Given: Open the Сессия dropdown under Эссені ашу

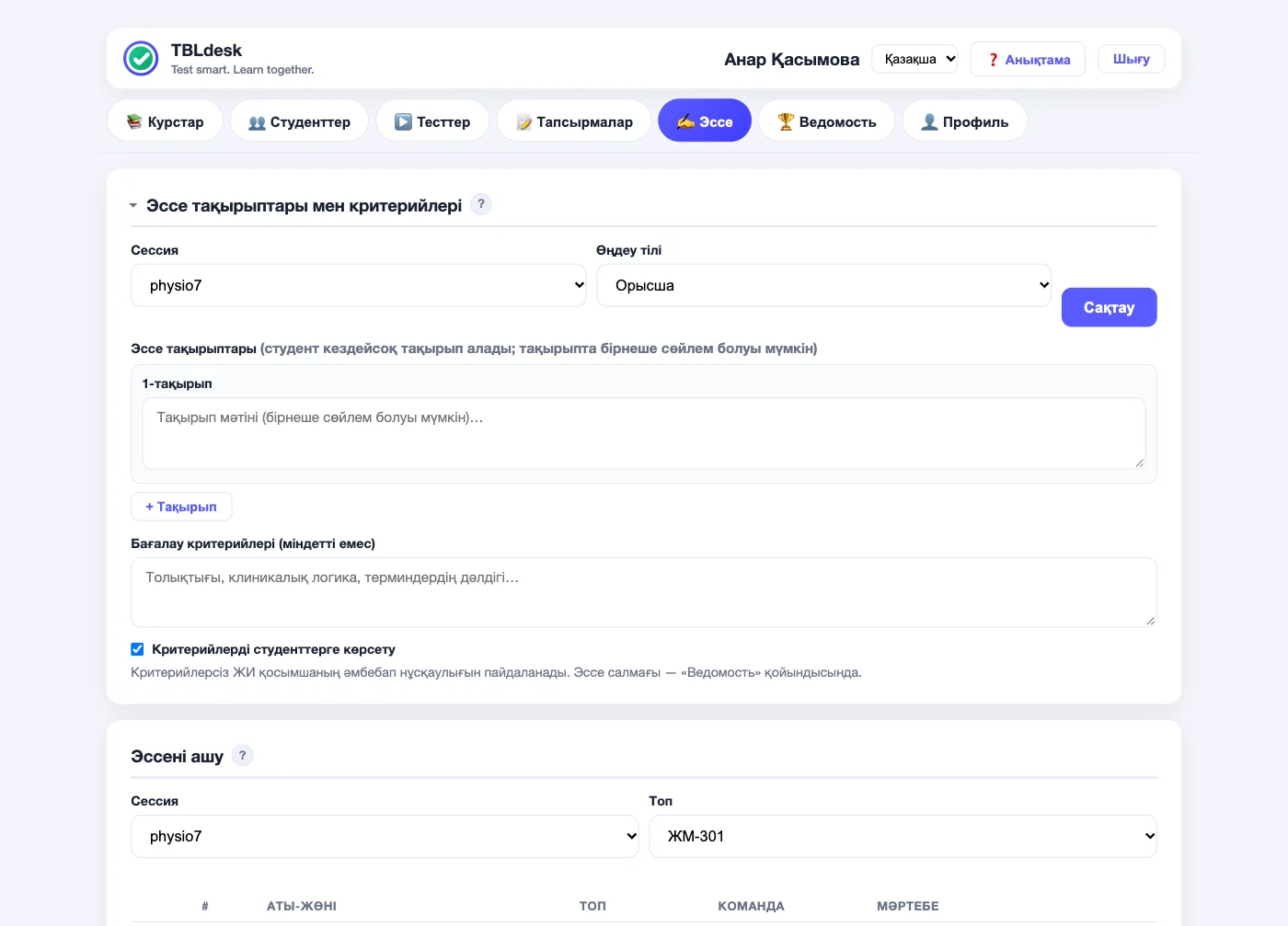Looking at the screenshot, I should (385, 836).
